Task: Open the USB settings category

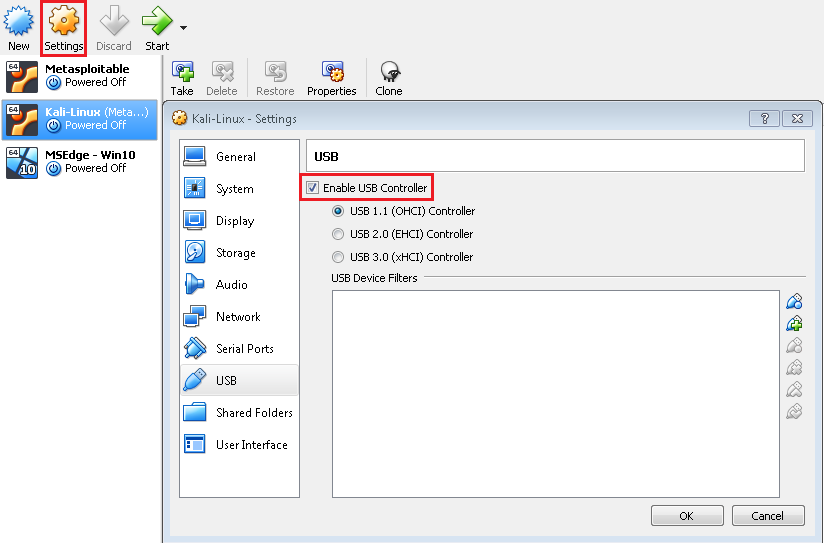Action: pyautogui.click(x=240, y=380)
